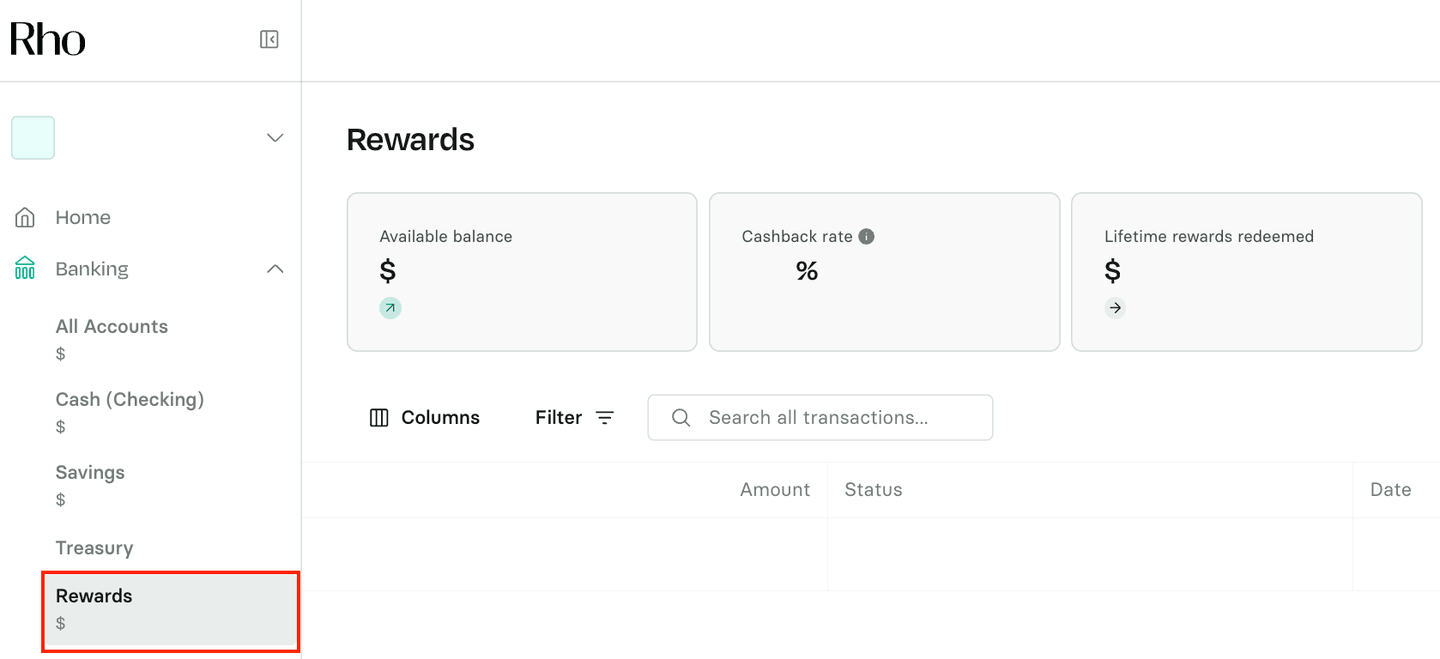The height and width of the screenshot is (659, 1440).
Task: Click the Banking building icon
Action: pos(25,268)
